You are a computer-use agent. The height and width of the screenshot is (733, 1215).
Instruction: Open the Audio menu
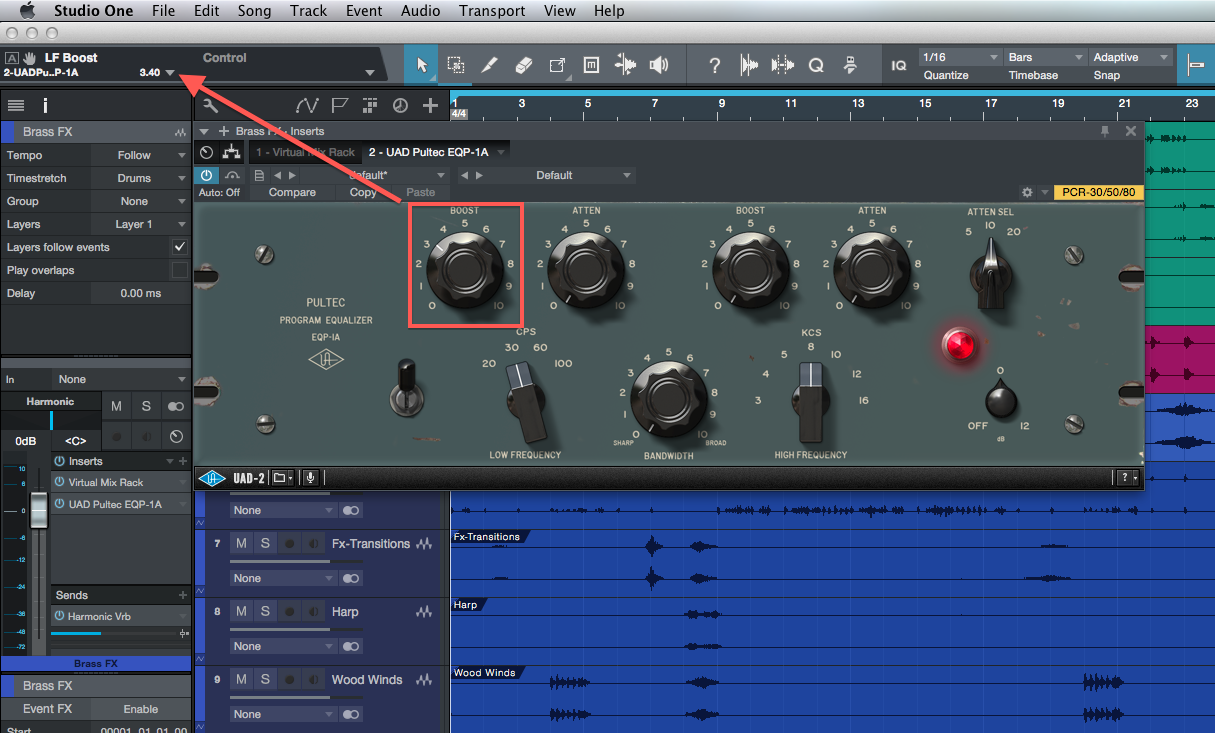(x=420, y=11)
